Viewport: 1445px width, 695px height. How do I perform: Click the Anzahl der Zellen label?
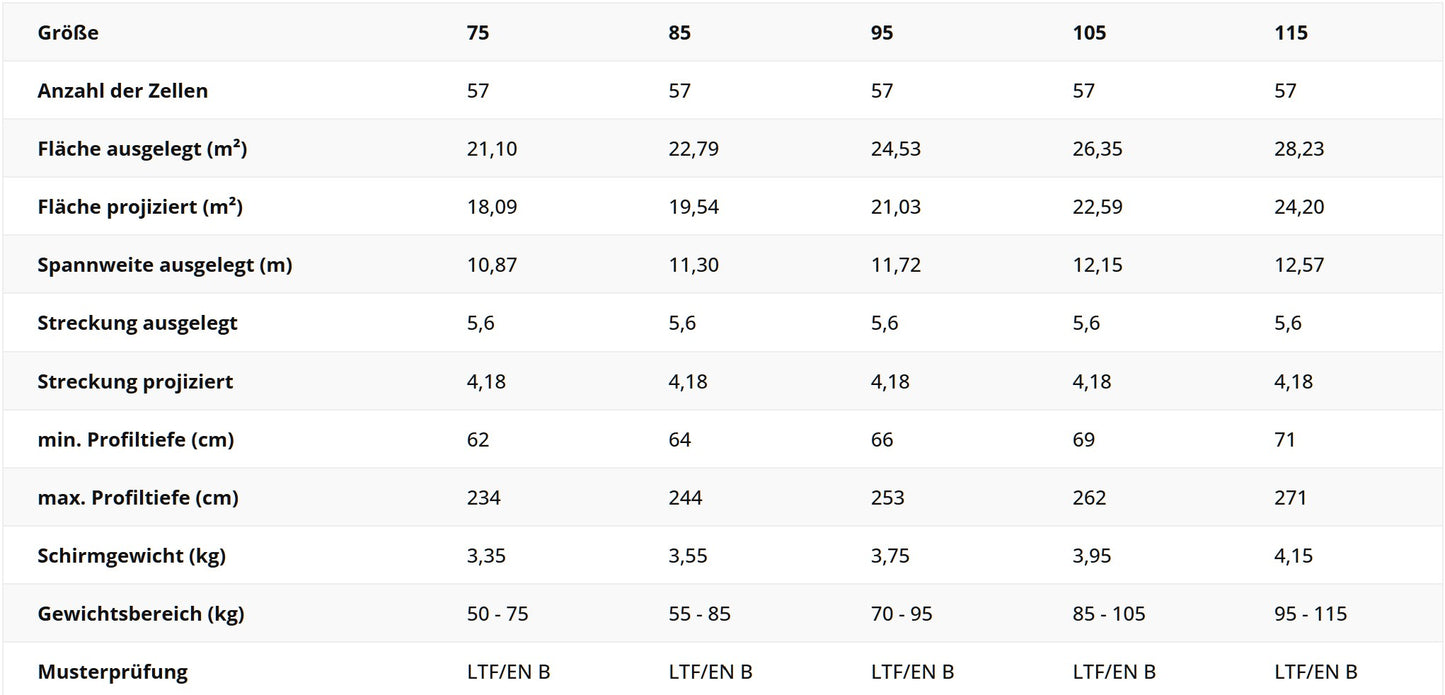pyautogui.click(x=123, y=91)
